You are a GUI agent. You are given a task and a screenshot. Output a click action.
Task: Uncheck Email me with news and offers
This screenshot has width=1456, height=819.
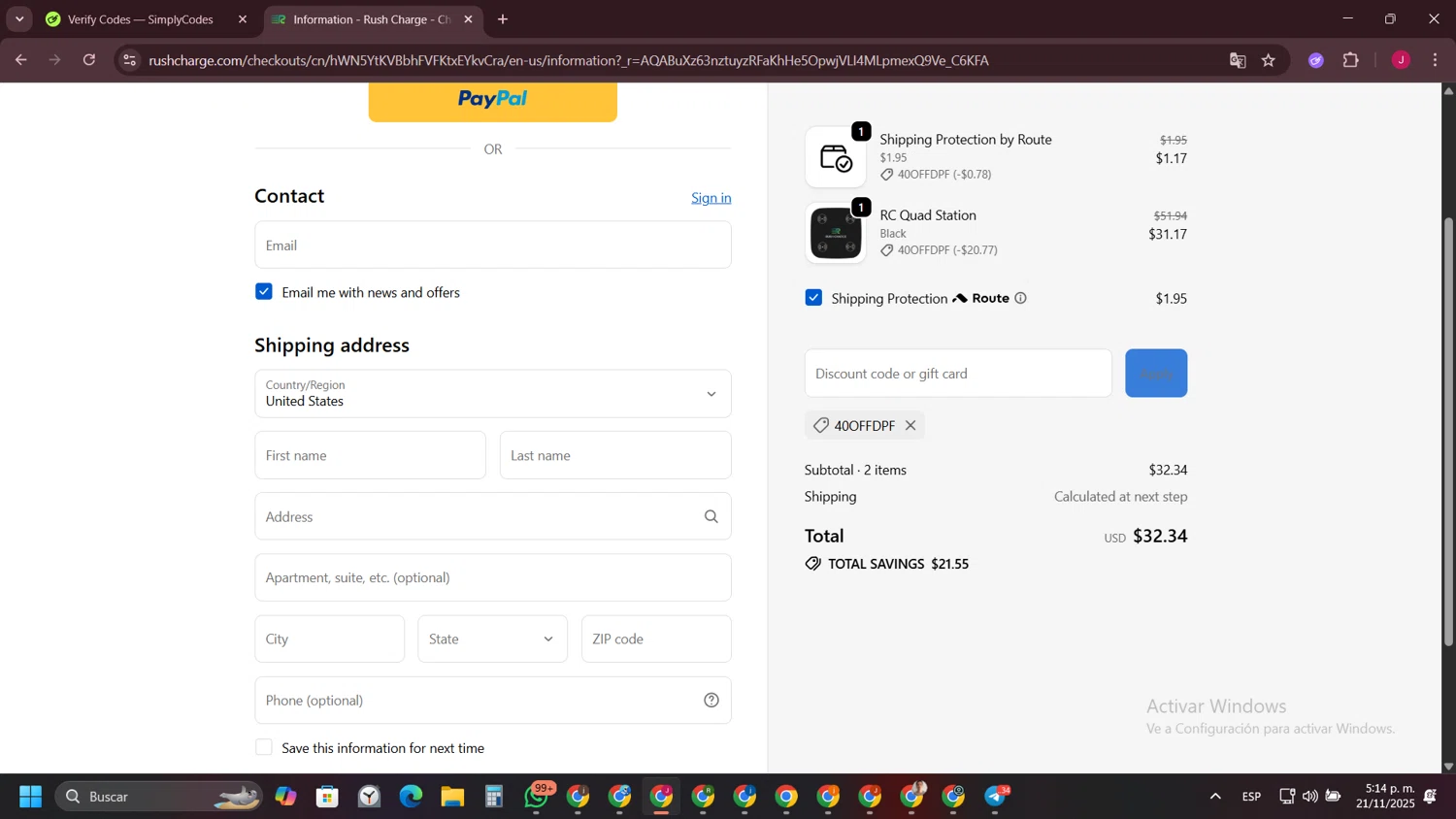click(264, 292)
